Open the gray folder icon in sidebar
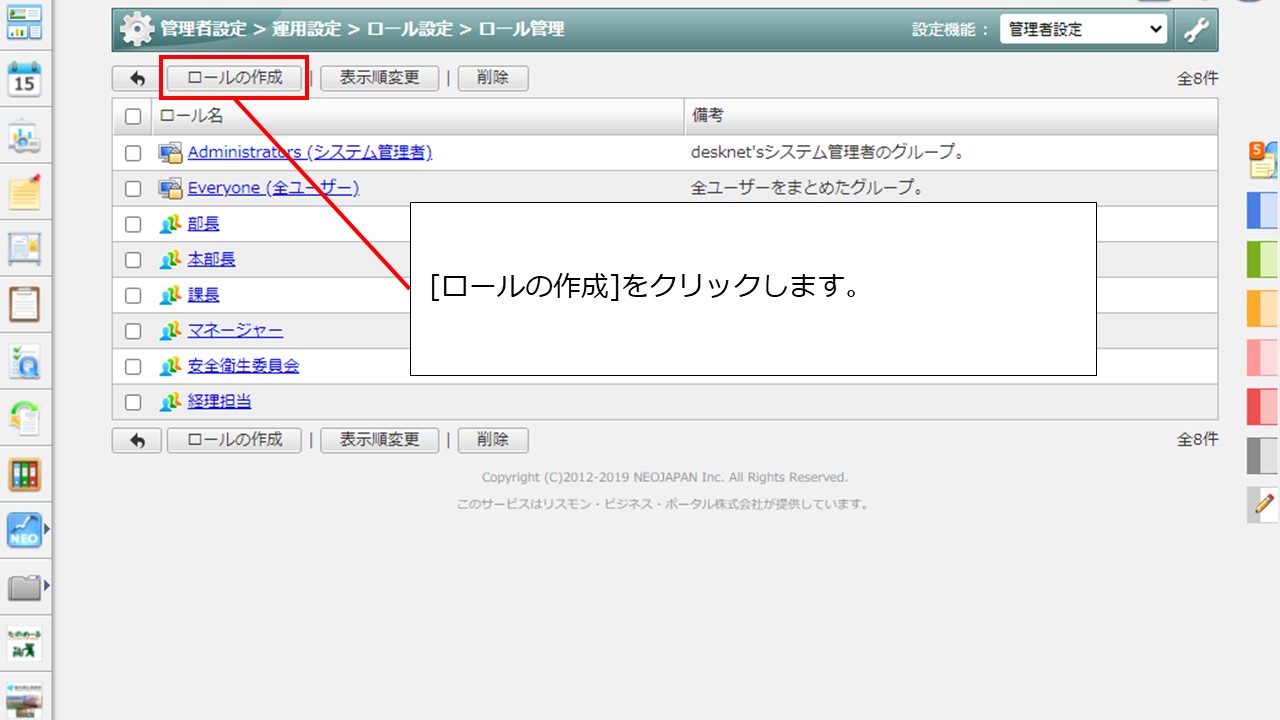Screen dimensions: 1280x720 24,587
